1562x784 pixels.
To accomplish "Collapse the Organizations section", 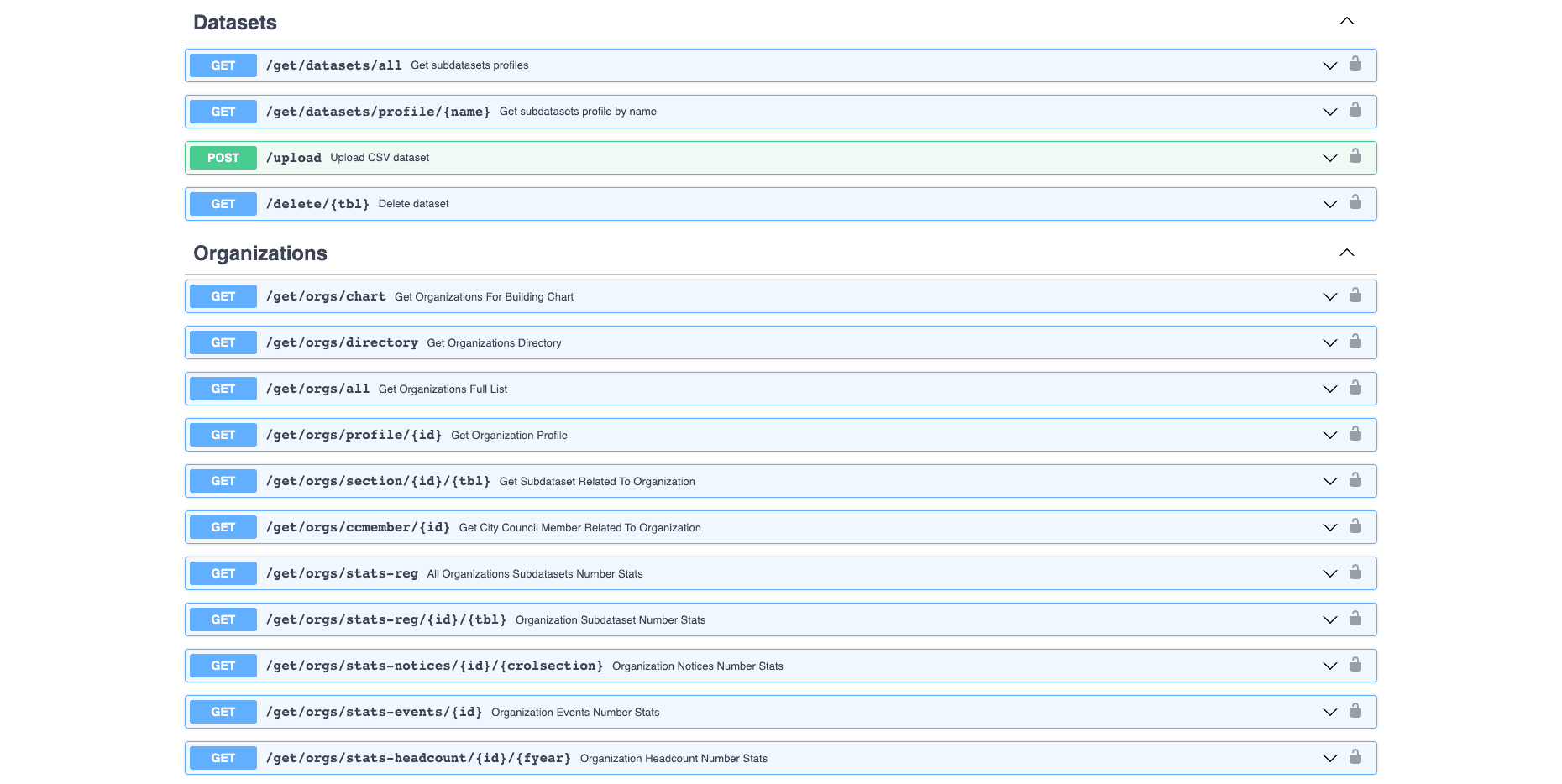I will [x=1347, y=252].
